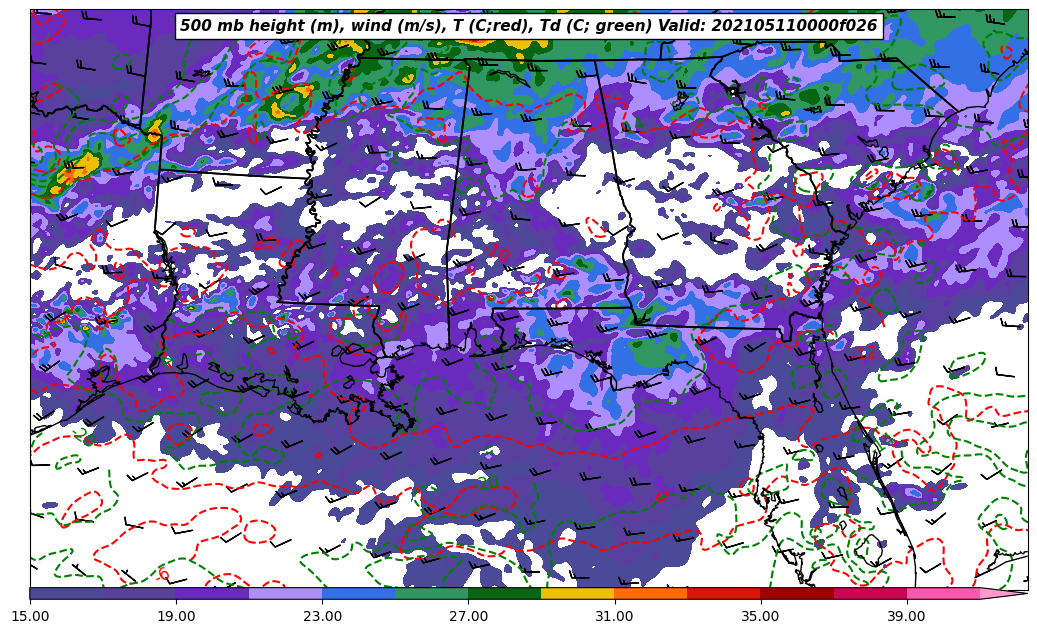Click the red -6 contour label near bottom
Screen dimensions: 1037x633
pyautogui.click(x=163, y=574)
